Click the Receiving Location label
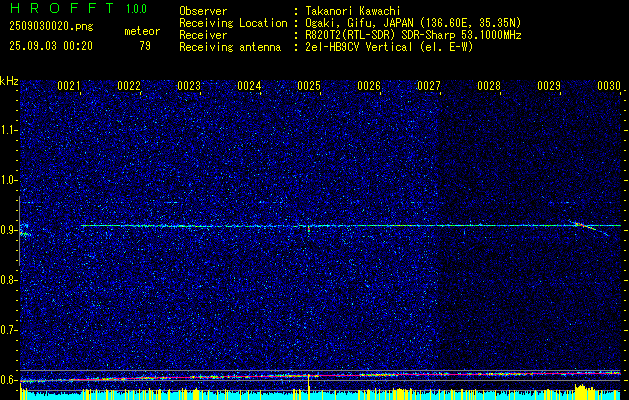Viewport: 629px width, 400px height. (233, 23)
